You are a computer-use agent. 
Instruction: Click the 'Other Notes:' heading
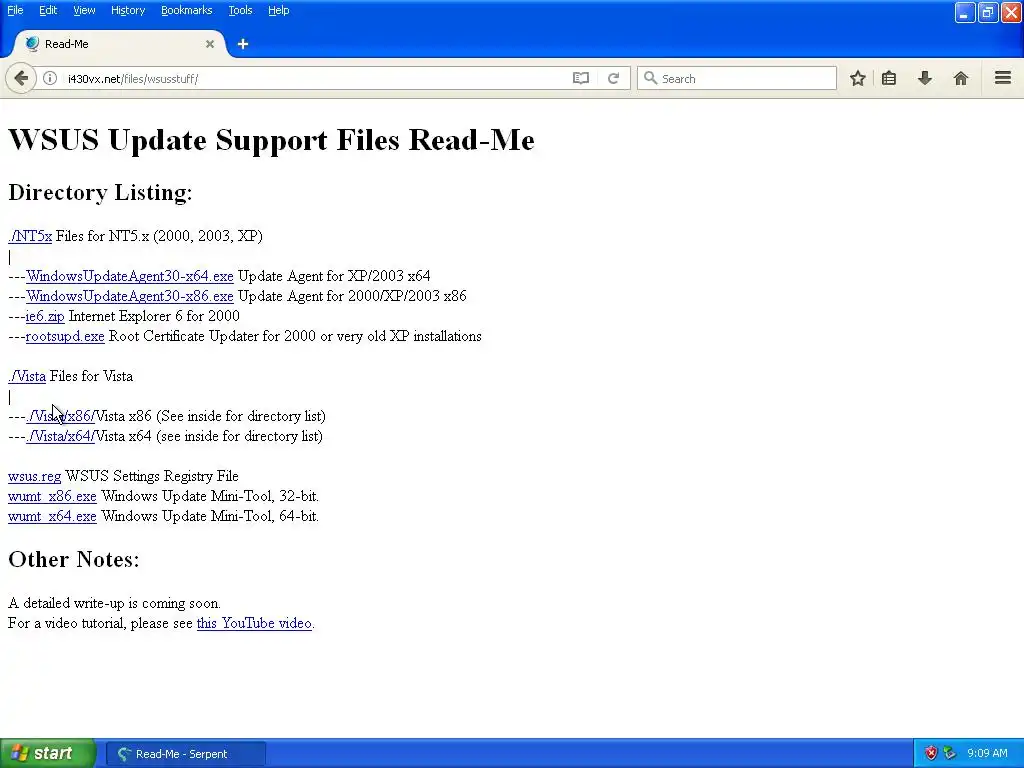(74, 559)
